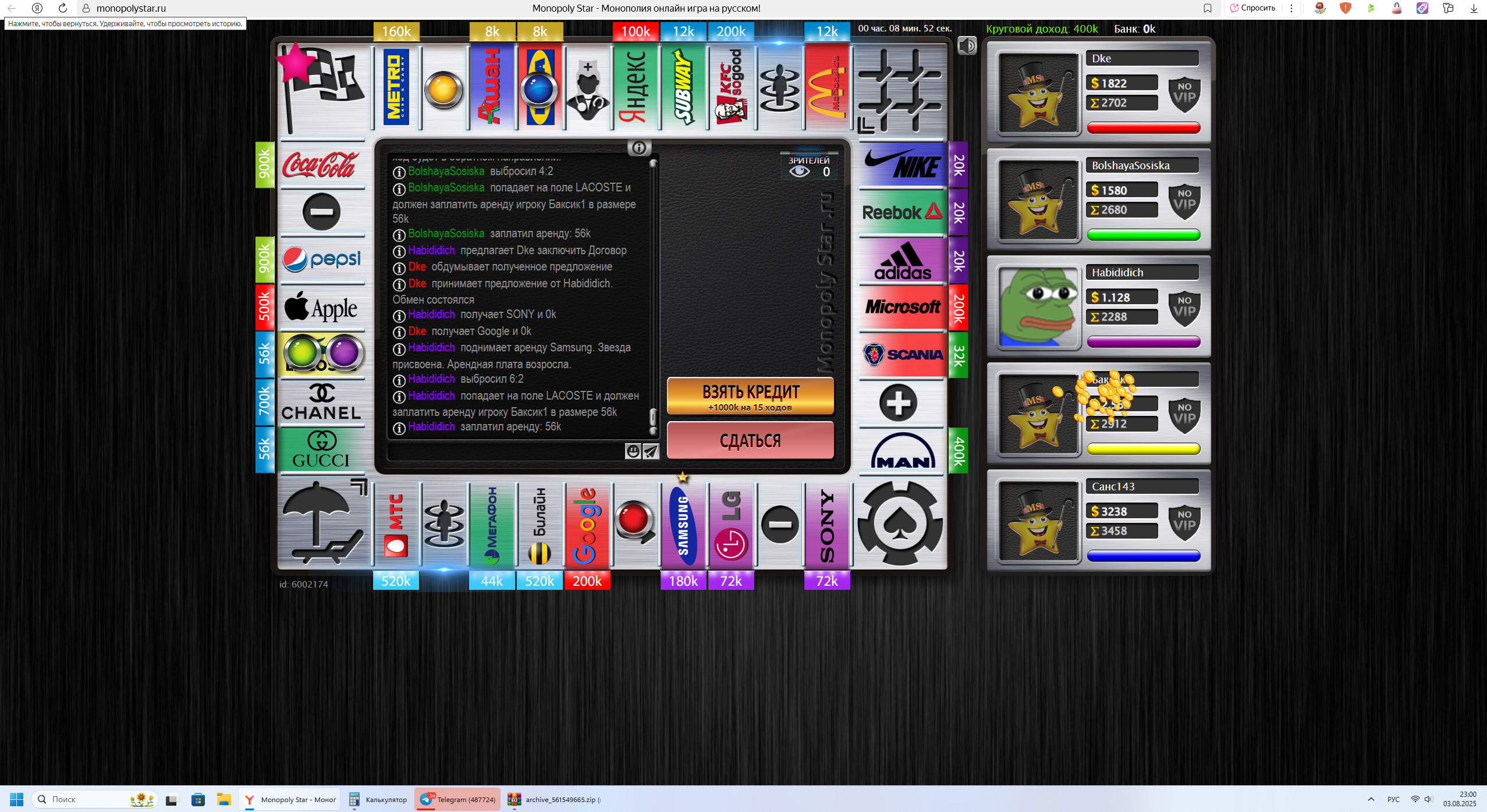Image resolution: width=1487 pixels, height=812 pixels.
Task: Click the Microsoft property cell
Action: (x=902, y=308)
